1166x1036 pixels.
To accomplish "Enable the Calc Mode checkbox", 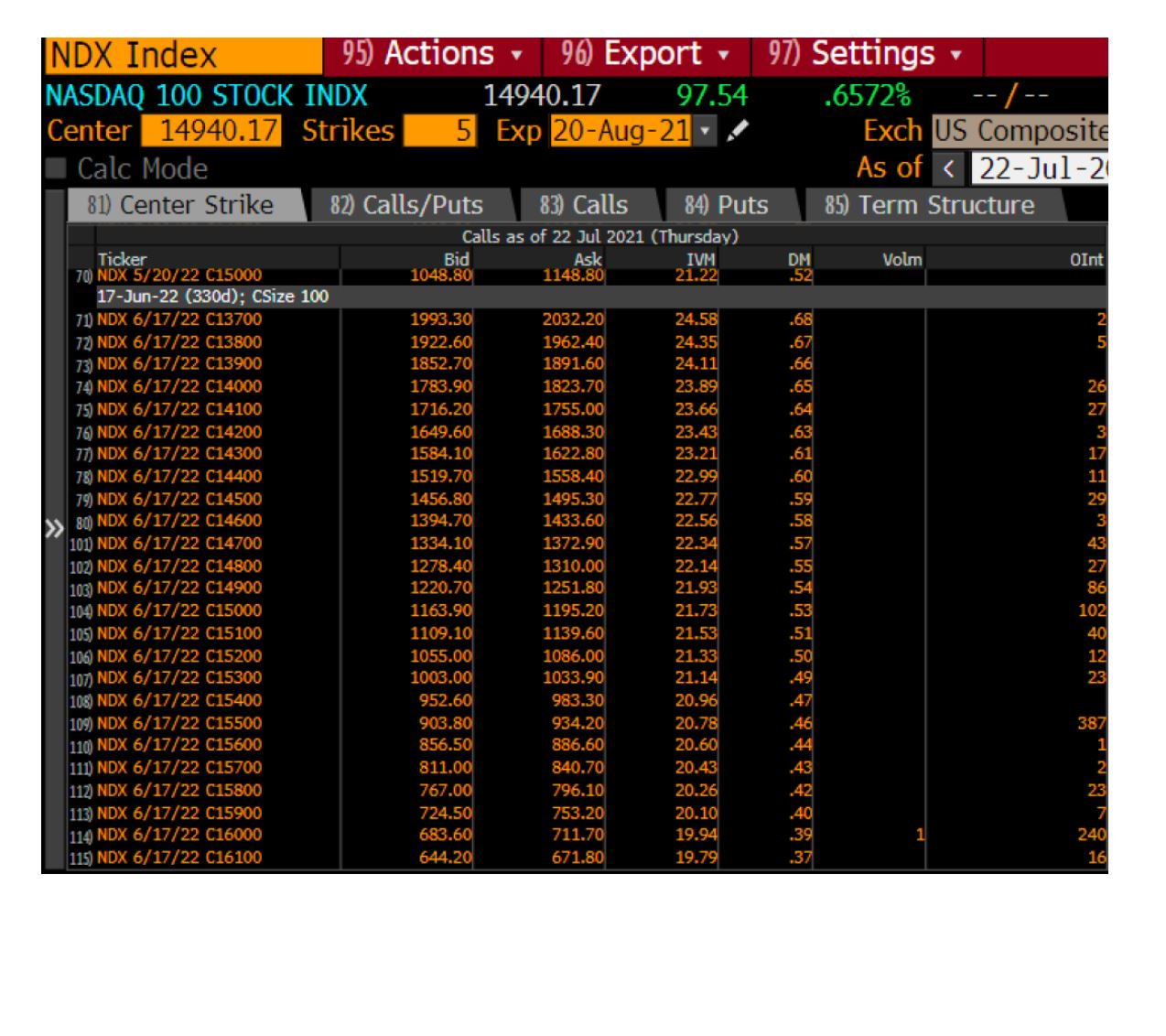I will coord(55,168).
